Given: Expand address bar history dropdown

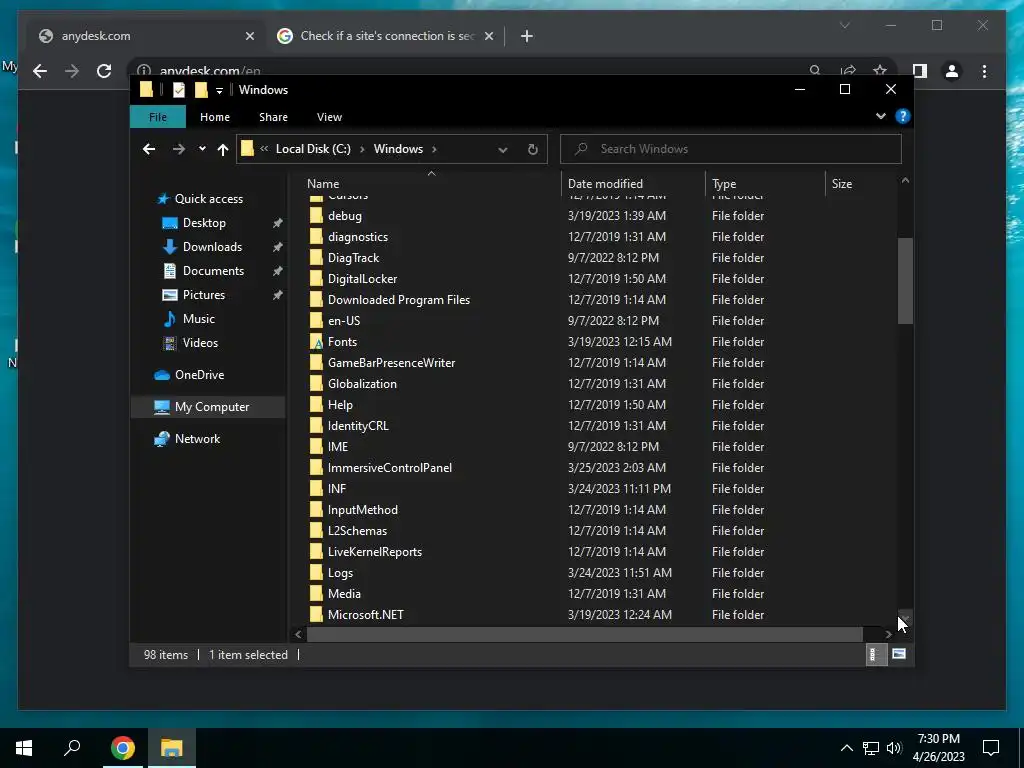Looking at the screenshot, I should pyautogui.click(x=503, y=150).
